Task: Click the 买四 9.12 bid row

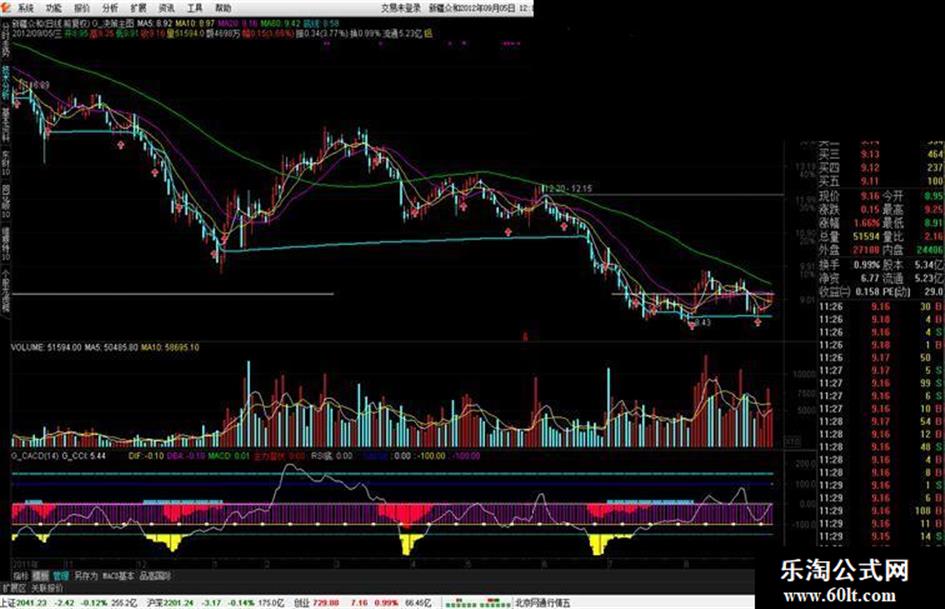Action: coord(880,168)
